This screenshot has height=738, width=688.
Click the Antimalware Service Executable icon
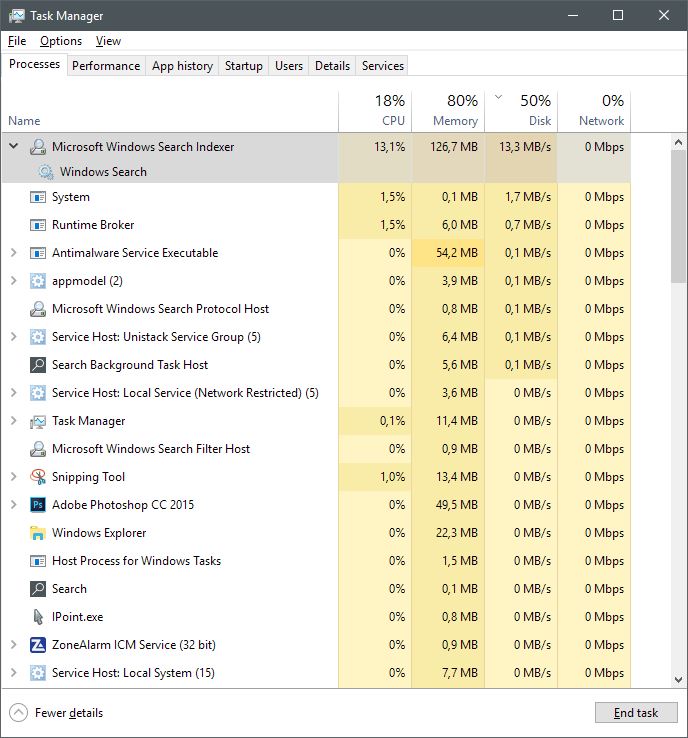[38, 253]
